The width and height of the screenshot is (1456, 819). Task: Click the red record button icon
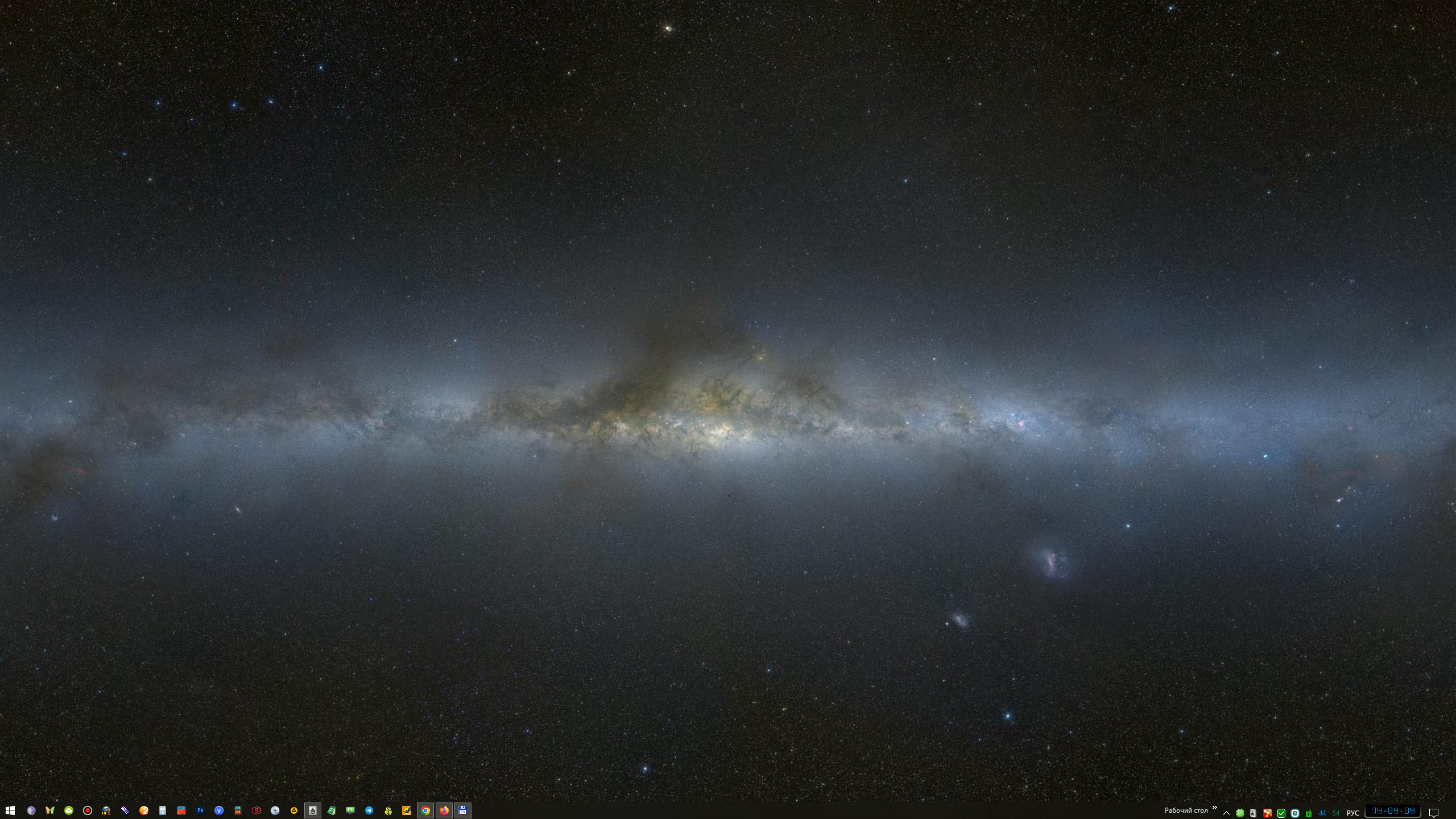pos(88,810)
